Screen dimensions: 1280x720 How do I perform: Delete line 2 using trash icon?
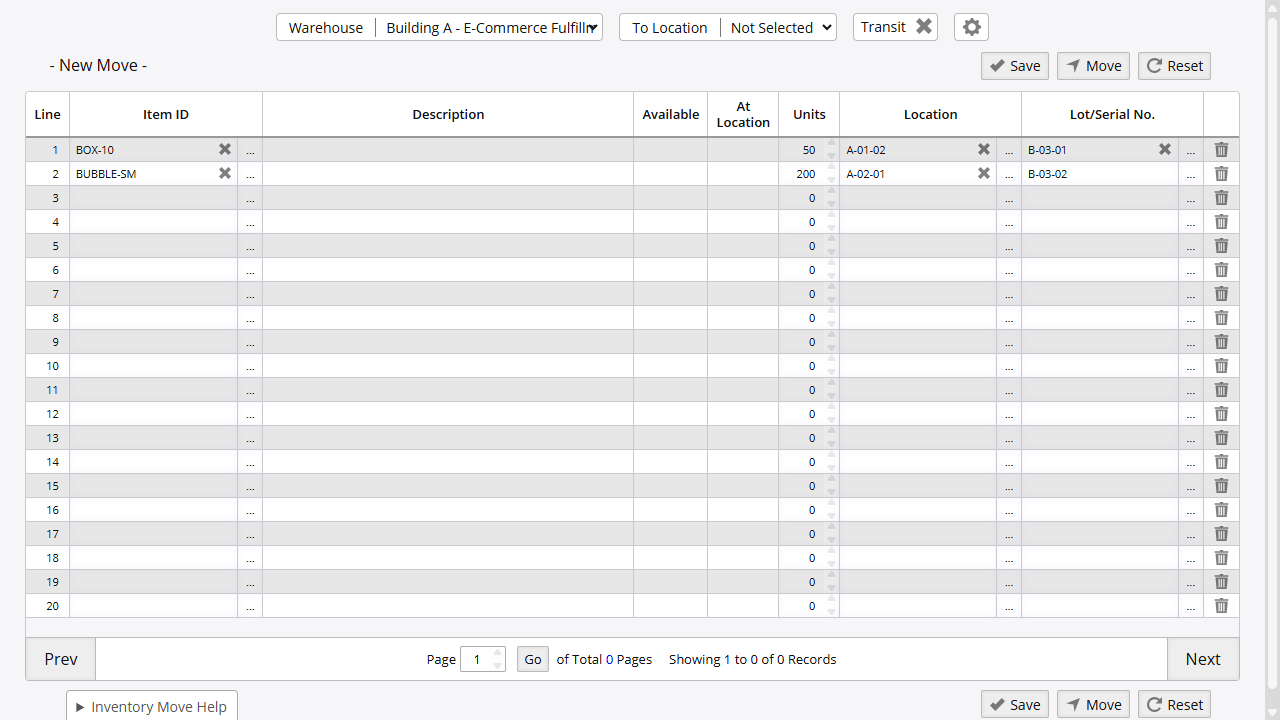click(1221, 174)
